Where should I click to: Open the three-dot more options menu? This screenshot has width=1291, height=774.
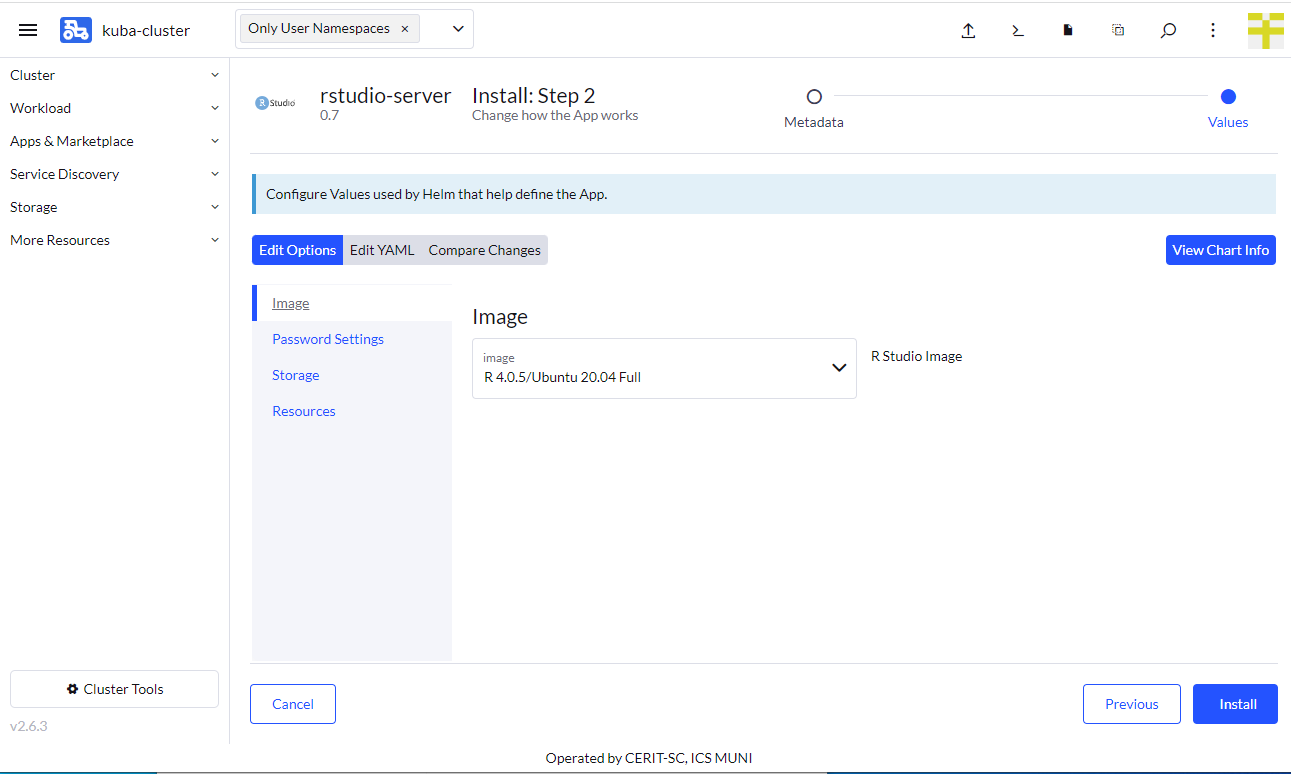1213,30
